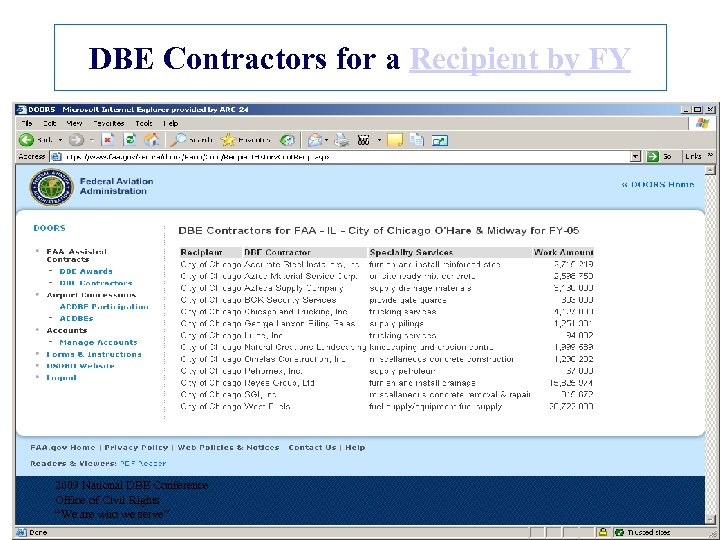Viewport: 720px width, 540px height.
Task: Open the PDF Reader link
Action: coord(143,463)
